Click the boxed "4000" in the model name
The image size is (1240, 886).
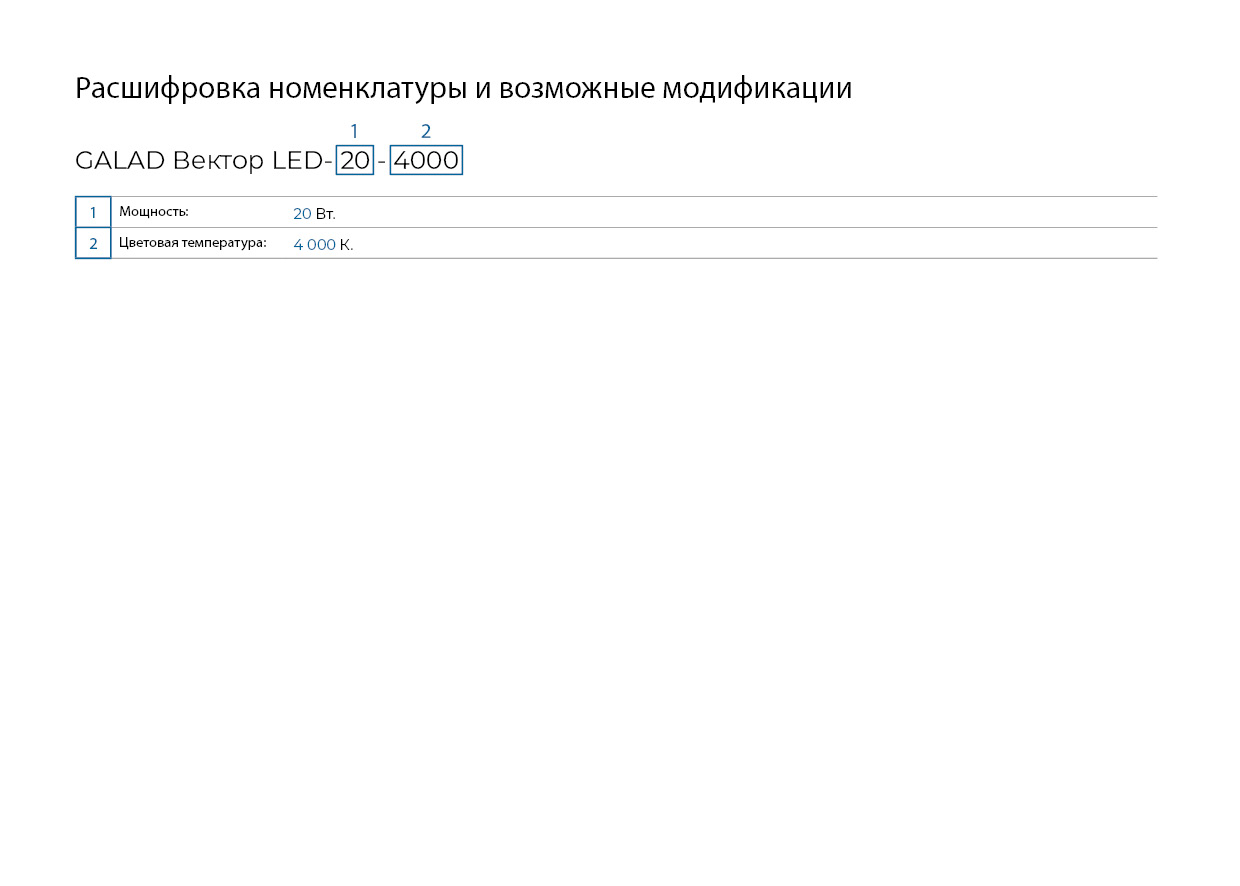426,160
